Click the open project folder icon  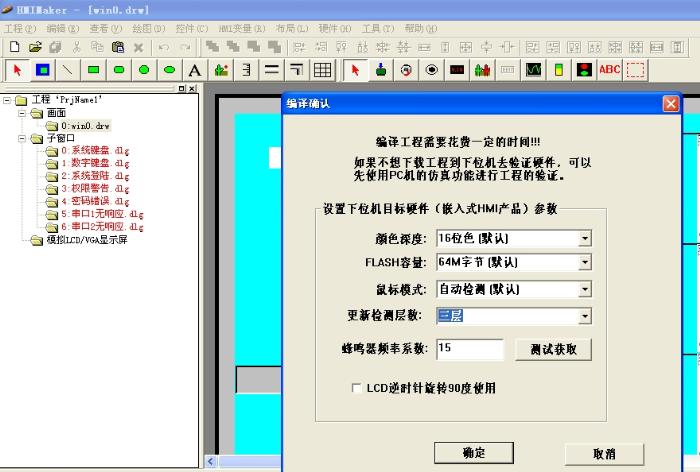[35, 47]
